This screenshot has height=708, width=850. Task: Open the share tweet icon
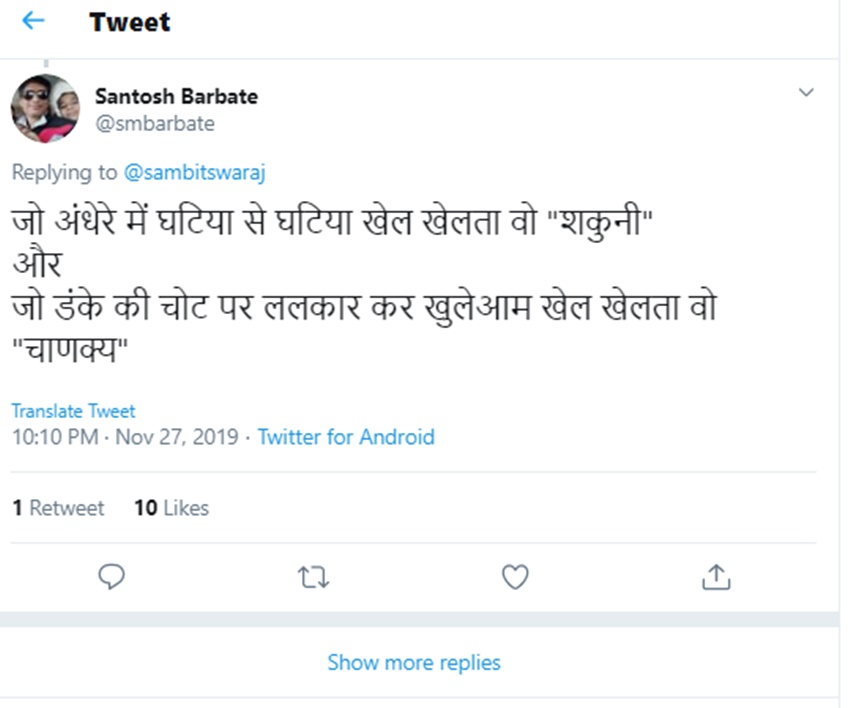(716, 577)
